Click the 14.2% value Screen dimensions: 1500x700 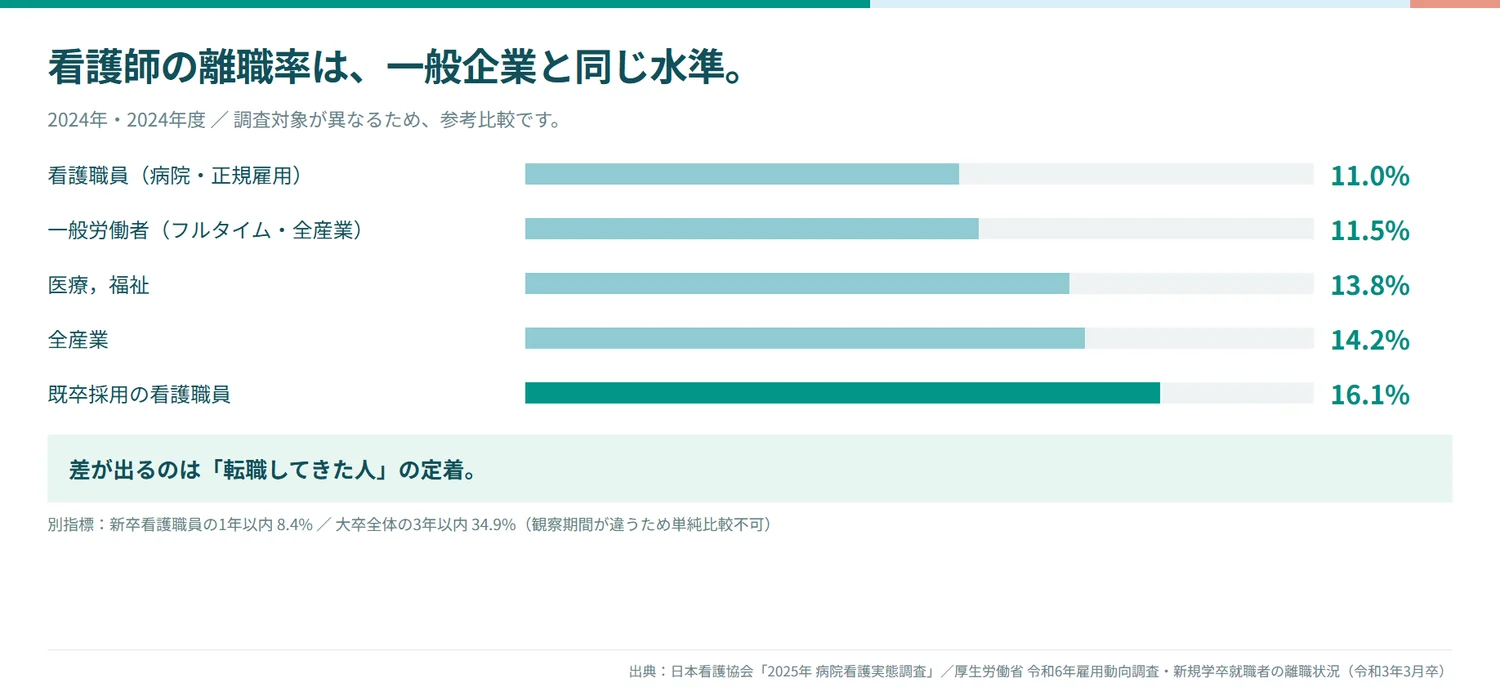tap(1370, 340)
